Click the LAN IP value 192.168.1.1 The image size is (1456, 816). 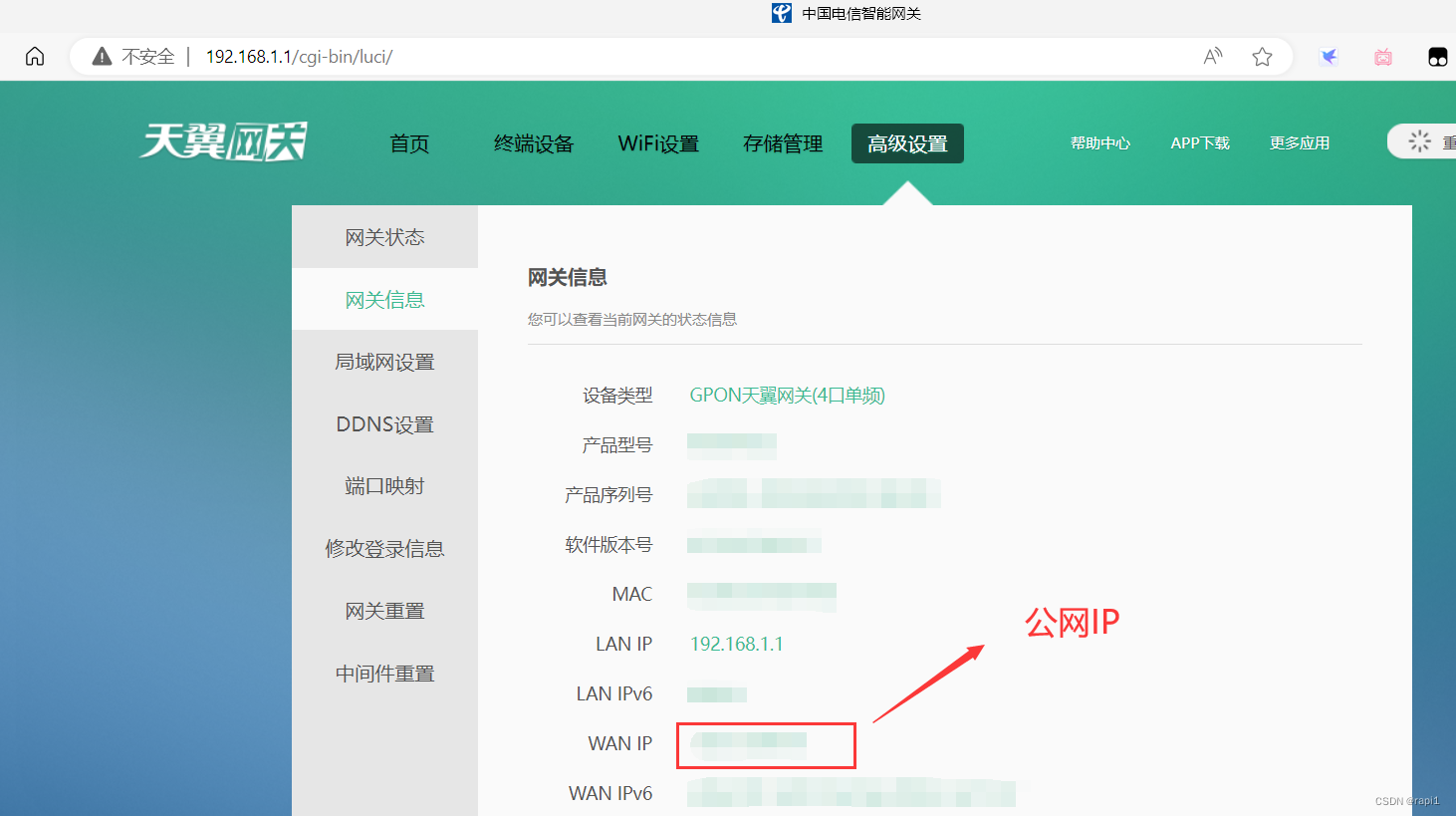tap(737, 645)
